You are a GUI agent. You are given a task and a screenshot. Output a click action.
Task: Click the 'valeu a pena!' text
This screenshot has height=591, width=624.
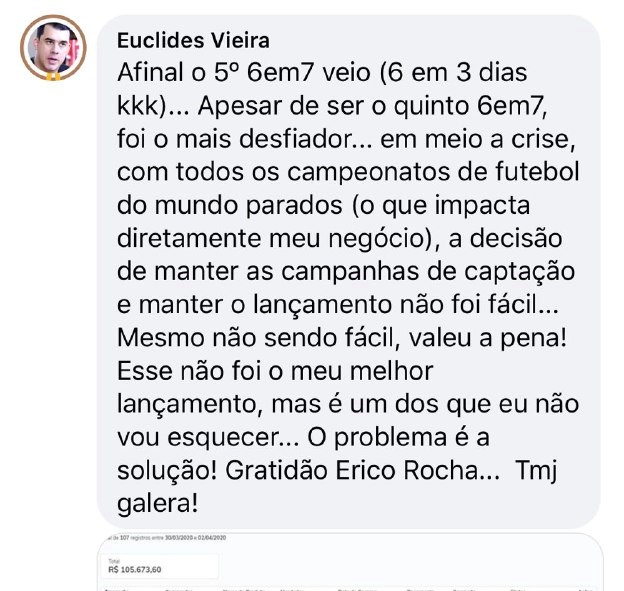488,338
